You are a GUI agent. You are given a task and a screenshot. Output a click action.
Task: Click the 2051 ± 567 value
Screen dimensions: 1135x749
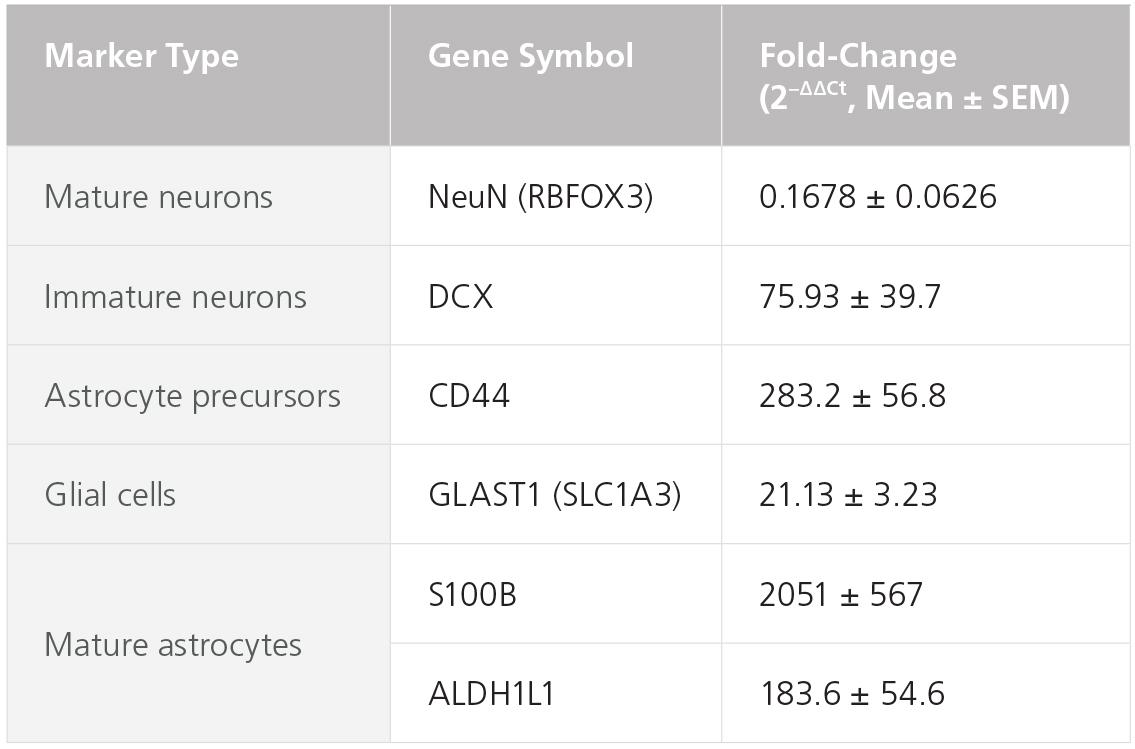pyautogui.click(x=841, y=594)
